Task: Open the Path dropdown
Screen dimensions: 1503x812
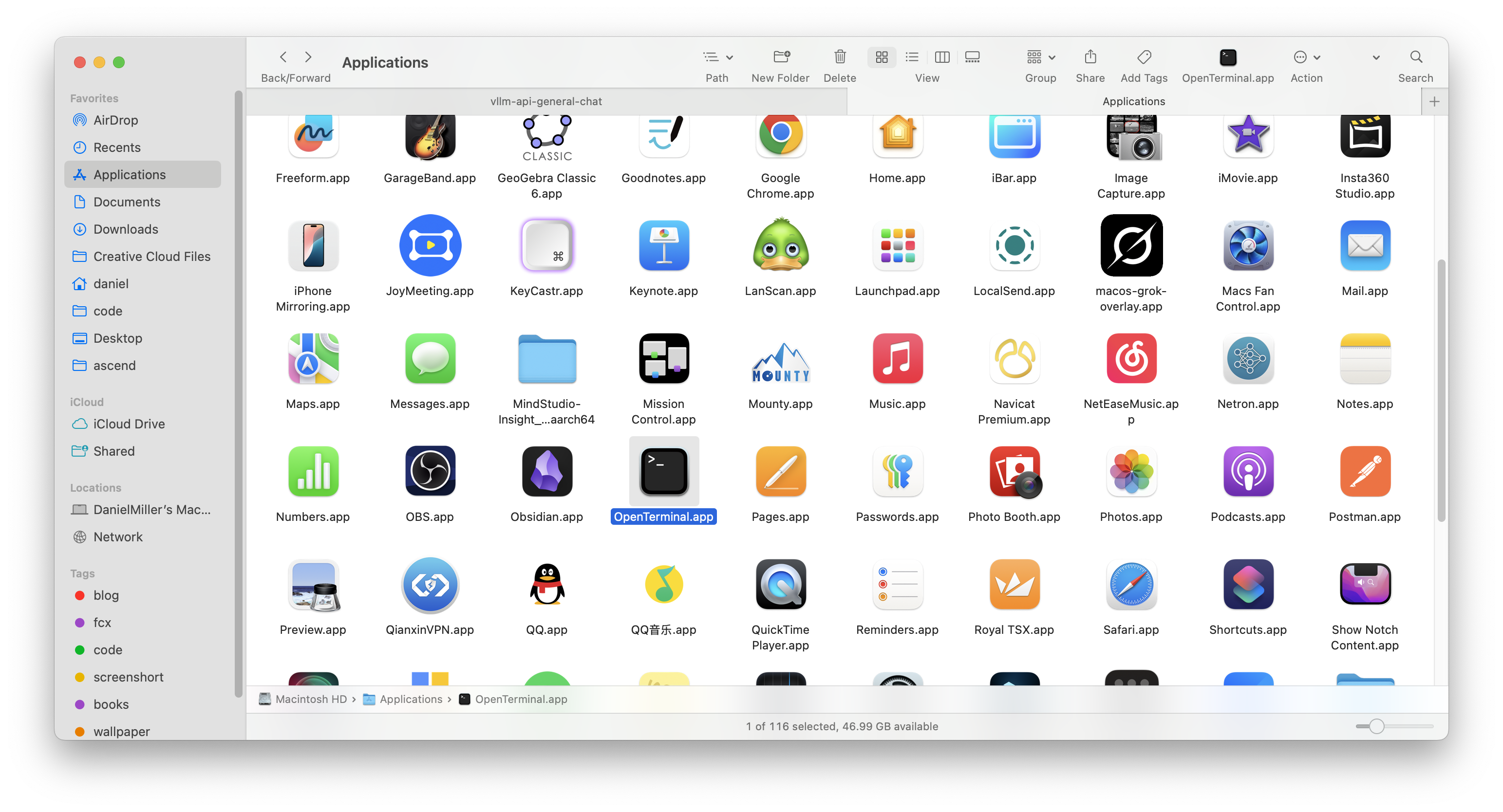Action: coord(717,57)
